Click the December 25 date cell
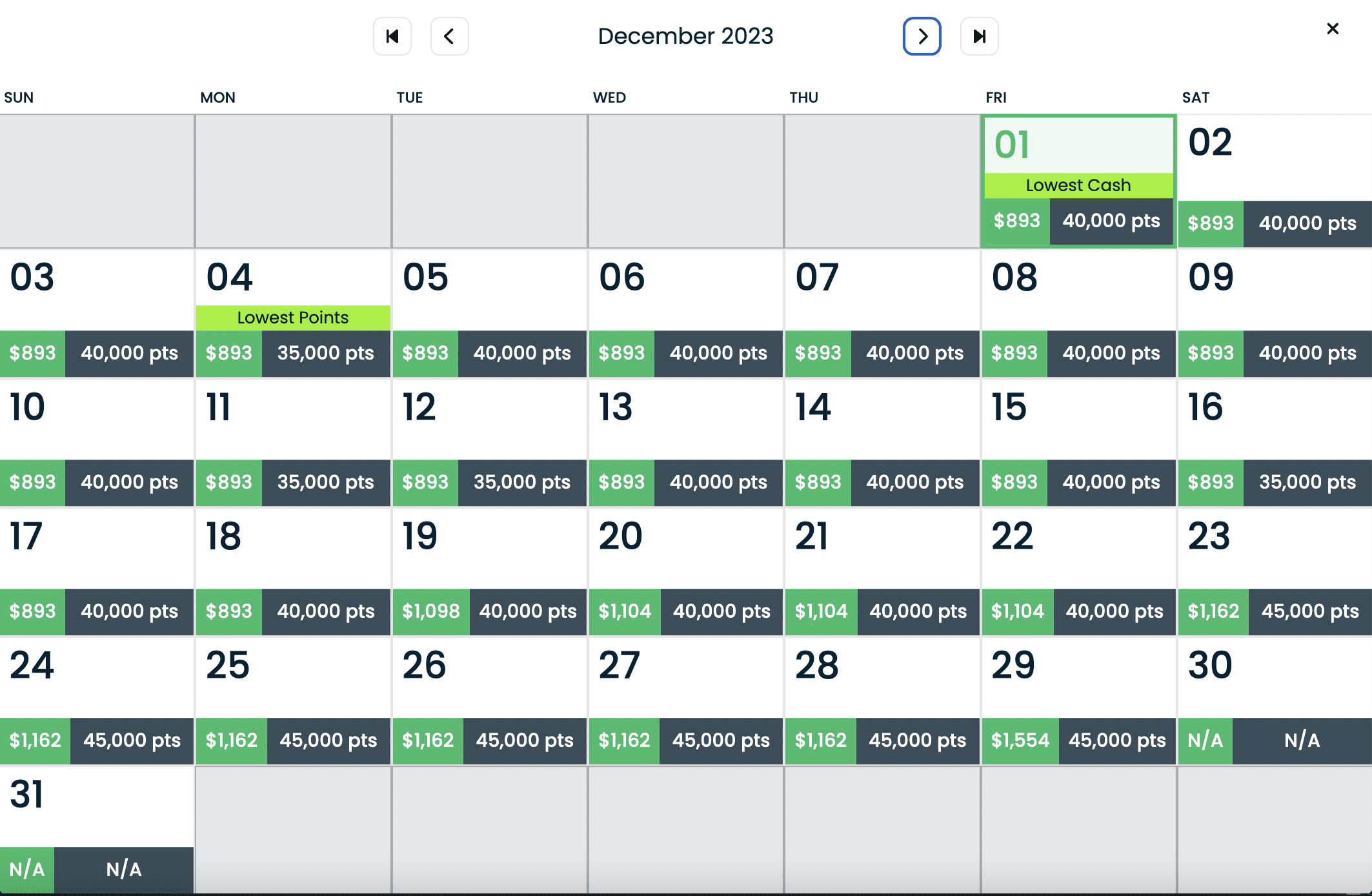Screen dimensions: 1372x896 [x=293, y=678]
